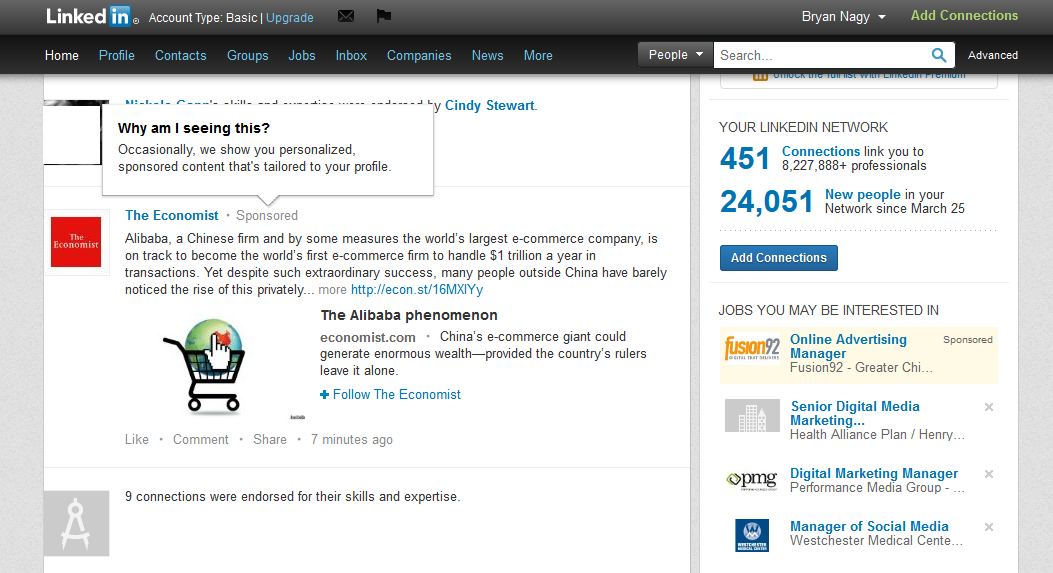The width and height of the screenshot is (1053, 573).
Task: Dismiss the Digital Marketing Manager job
Action: pos(989,474)
